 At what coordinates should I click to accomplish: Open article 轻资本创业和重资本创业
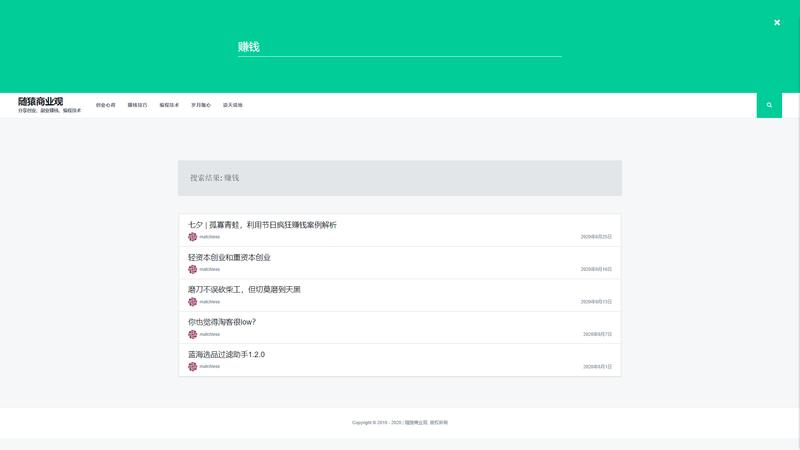[x=229, y=258]
